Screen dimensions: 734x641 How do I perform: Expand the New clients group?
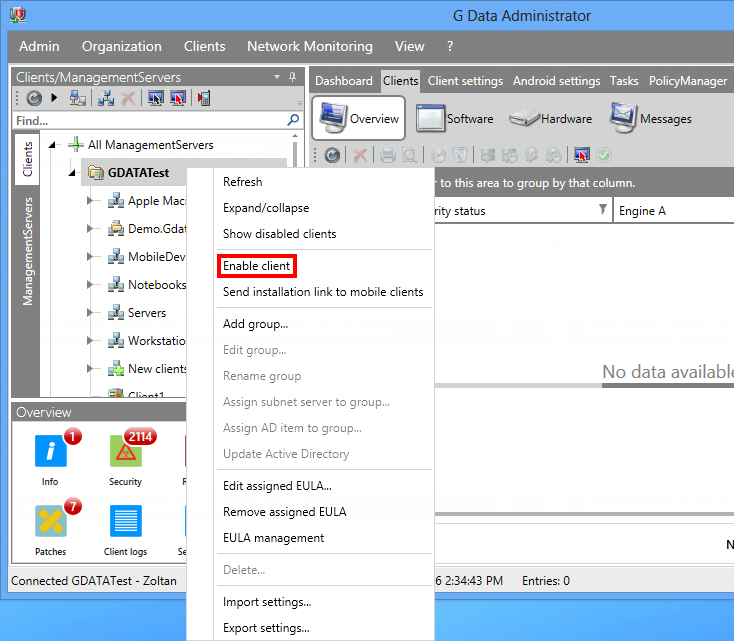click(x=89, y=369)
